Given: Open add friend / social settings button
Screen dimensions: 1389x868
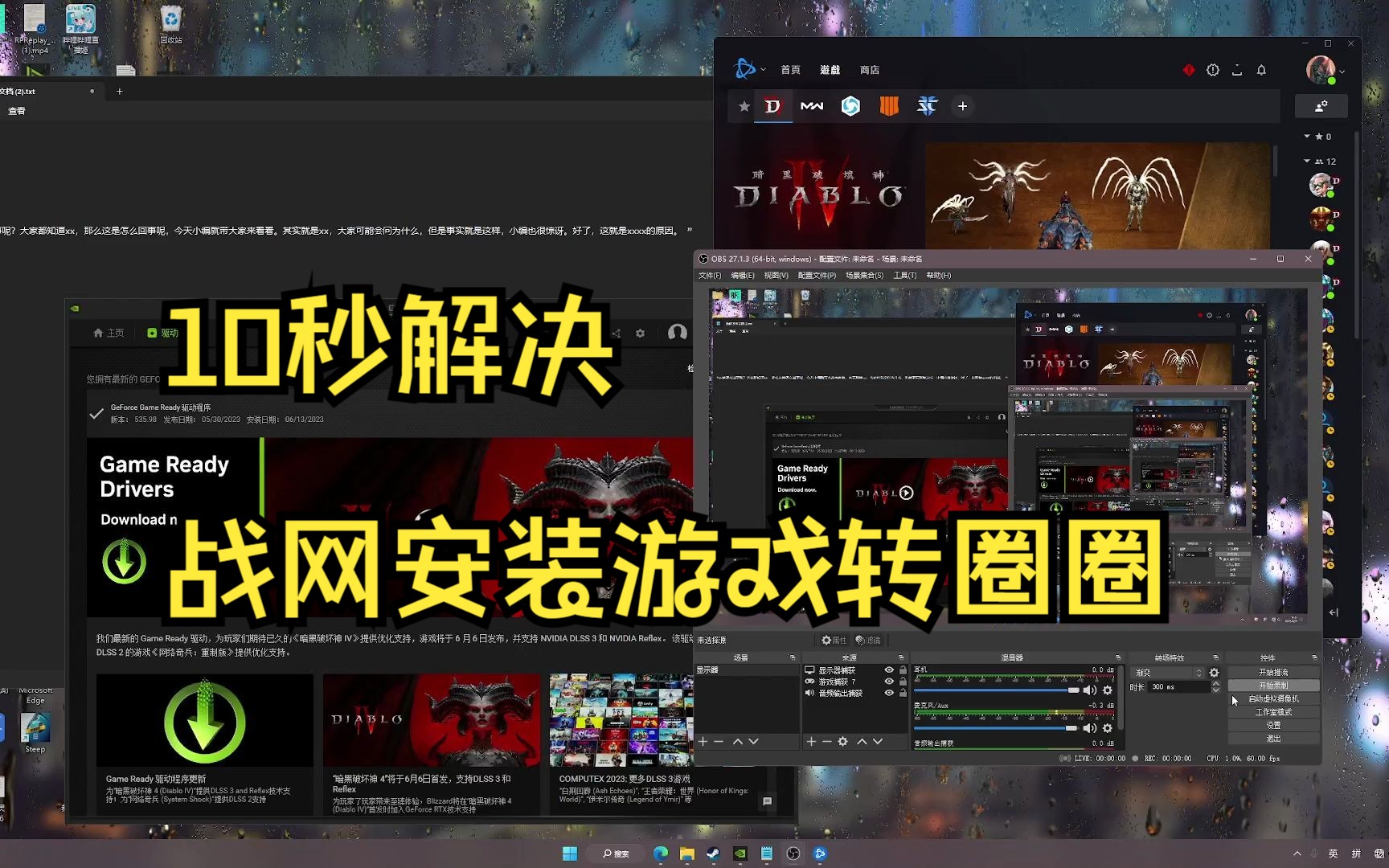Looking at the screenshot, I should point(1321,105).
